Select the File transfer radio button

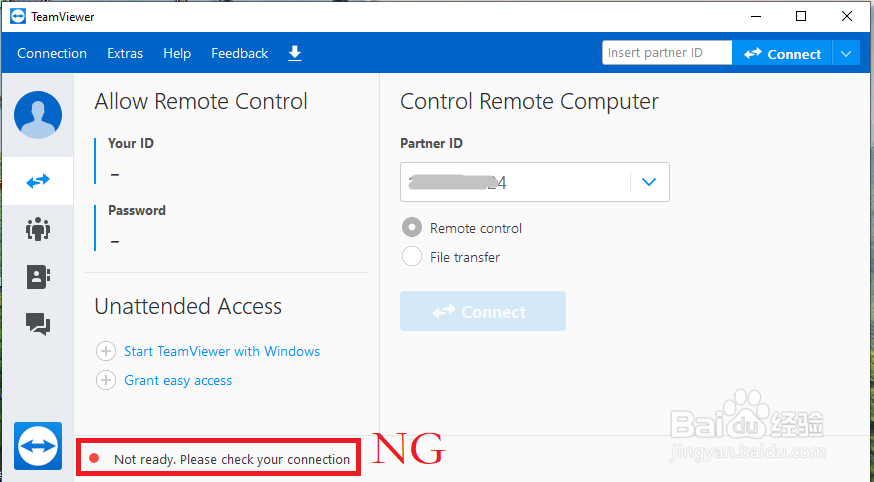click(x=412, y=256)
